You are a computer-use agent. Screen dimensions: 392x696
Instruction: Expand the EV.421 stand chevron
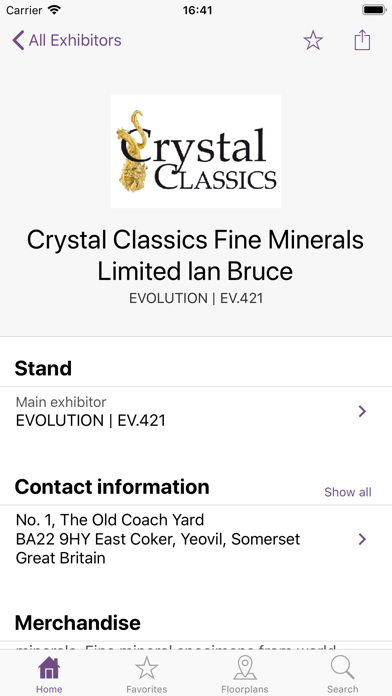362,411
